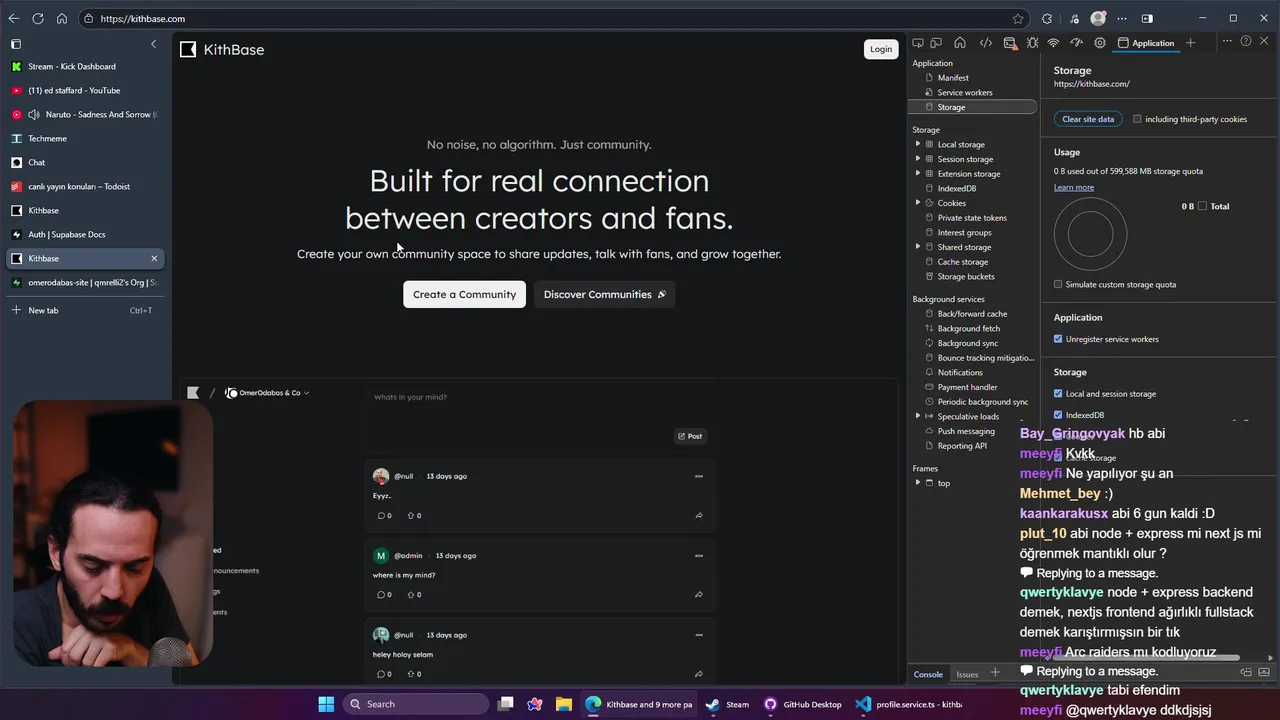Like the 'heley holoy selam' post
The height and width of the screenshot is (720, 1280).
click(414, 674)
